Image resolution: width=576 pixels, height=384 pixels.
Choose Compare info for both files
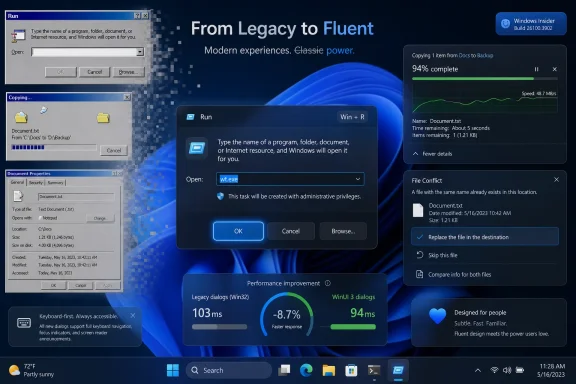(x=485, y=274)
